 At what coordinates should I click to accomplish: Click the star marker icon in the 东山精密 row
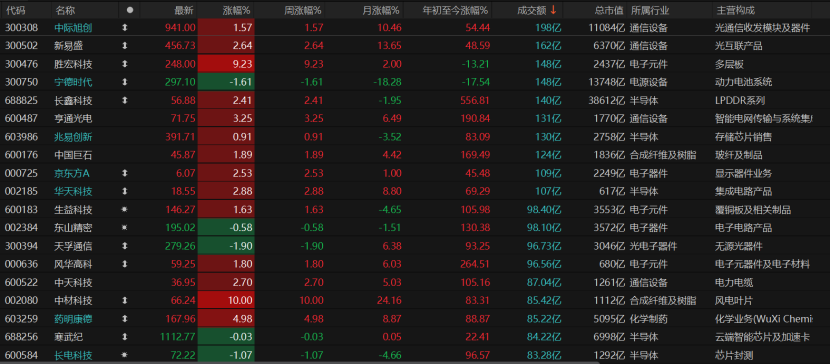[125, 228]
